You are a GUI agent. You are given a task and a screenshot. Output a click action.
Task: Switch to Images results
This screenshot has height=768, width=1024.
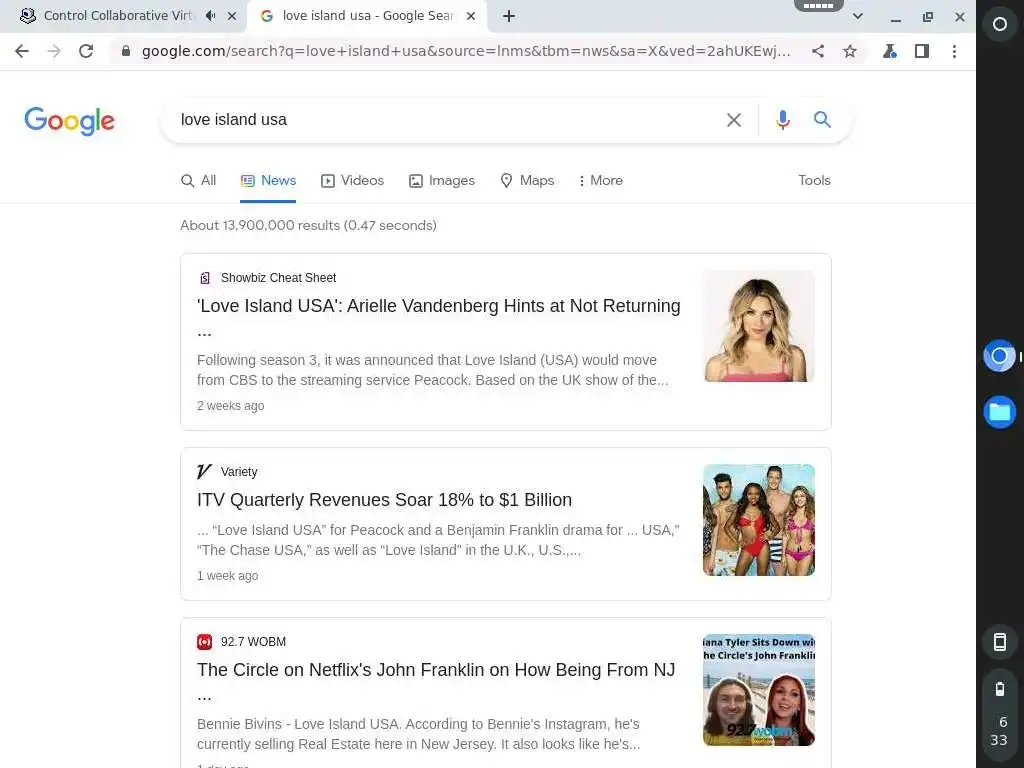[441, 180]
